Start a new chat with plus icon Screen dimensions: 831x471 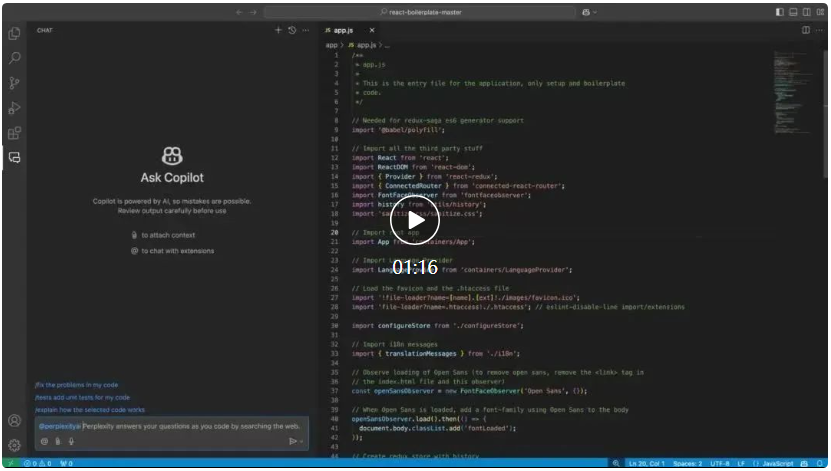279,31
